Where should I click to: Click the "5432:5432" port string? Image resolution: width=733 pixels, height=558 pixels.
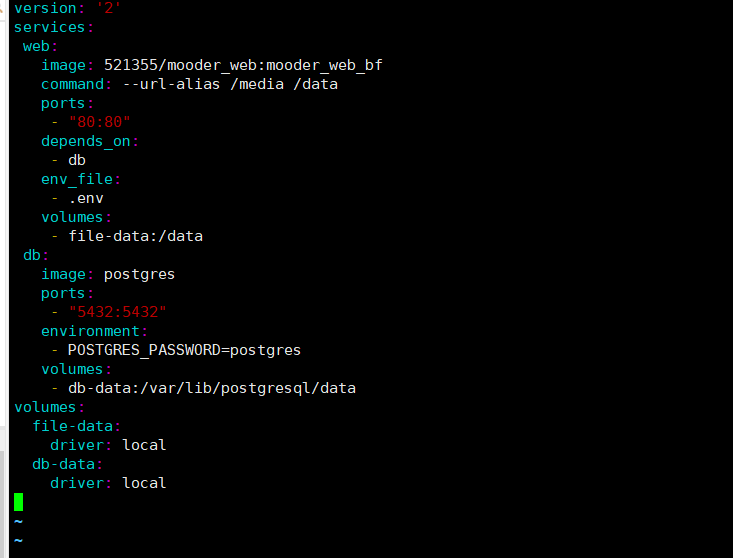(x=117, y=312)
